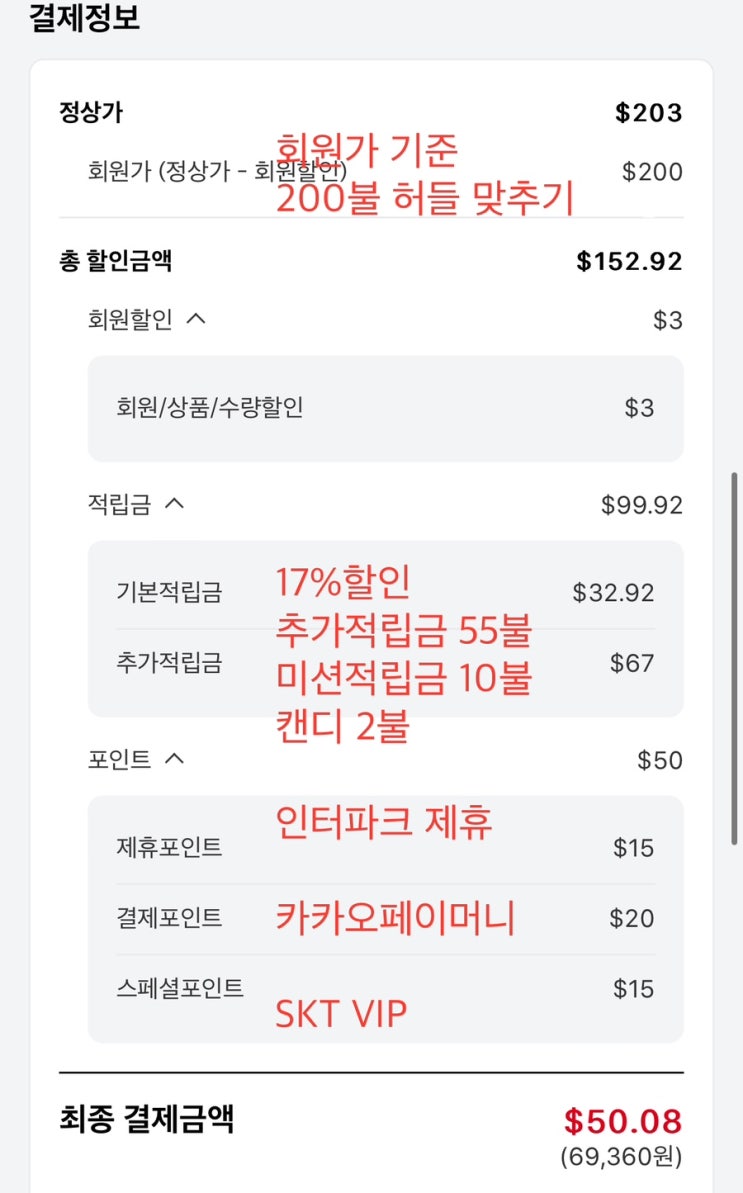The image size is (743, 1193).
Task: Select the red $50.08 final amount
Action: click(622, 1120)
